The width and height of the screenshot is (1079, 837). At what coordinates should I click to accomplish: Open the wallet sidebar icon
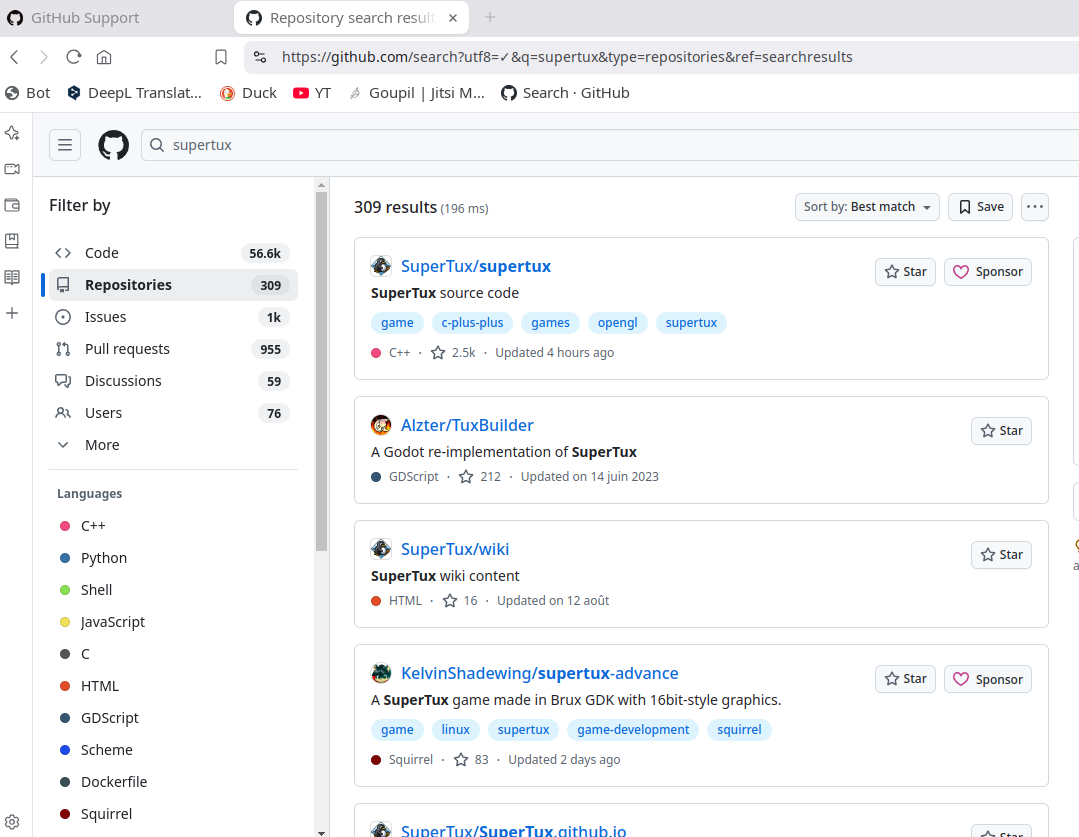[12, 205]
